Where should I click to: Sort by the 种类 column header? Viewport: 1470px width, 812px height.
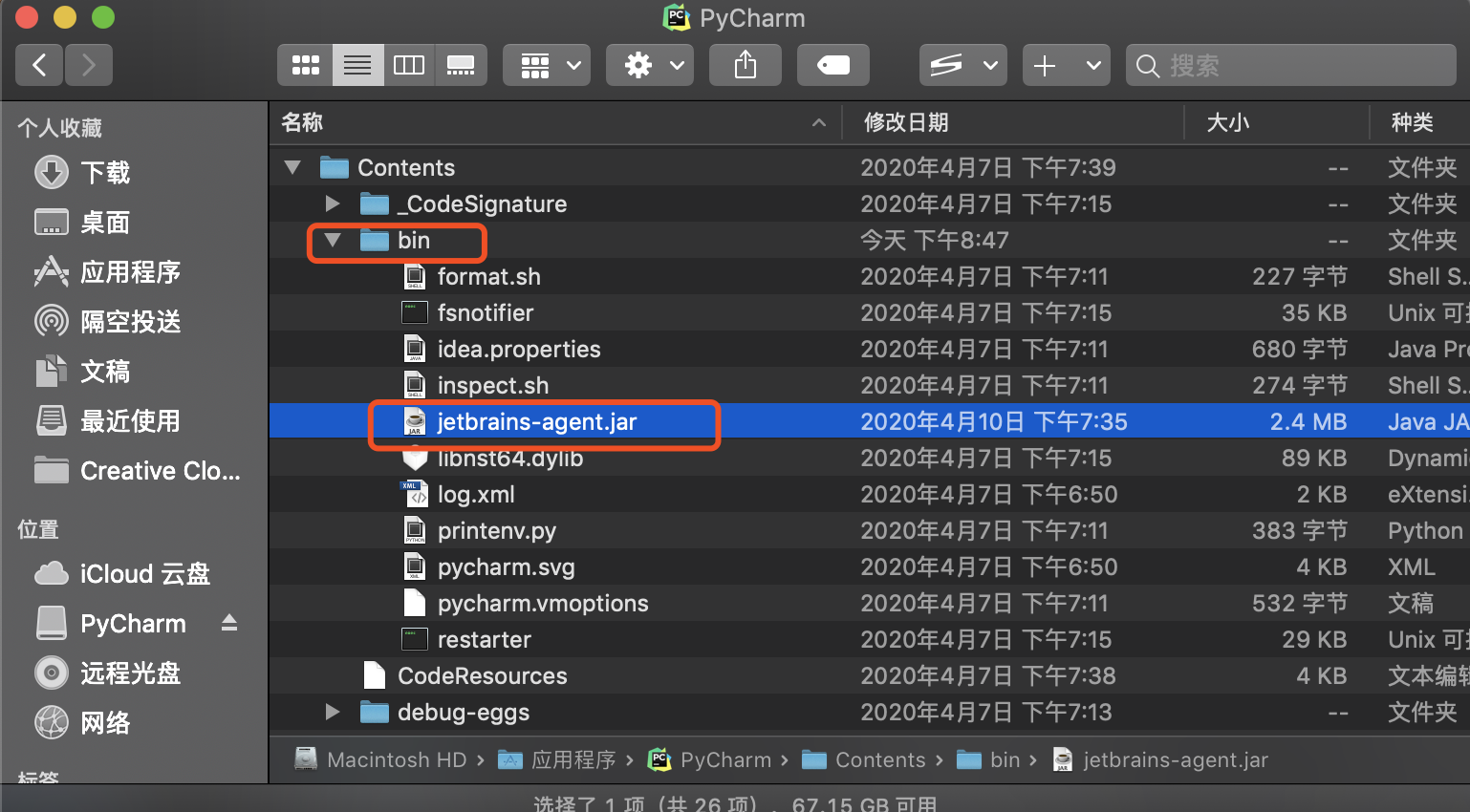(1420, 122)
